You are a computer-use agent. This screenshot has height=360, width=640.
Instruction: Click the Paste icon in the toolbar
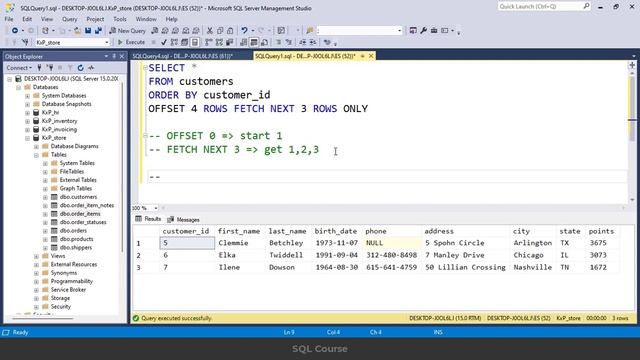tap(230, 31)
